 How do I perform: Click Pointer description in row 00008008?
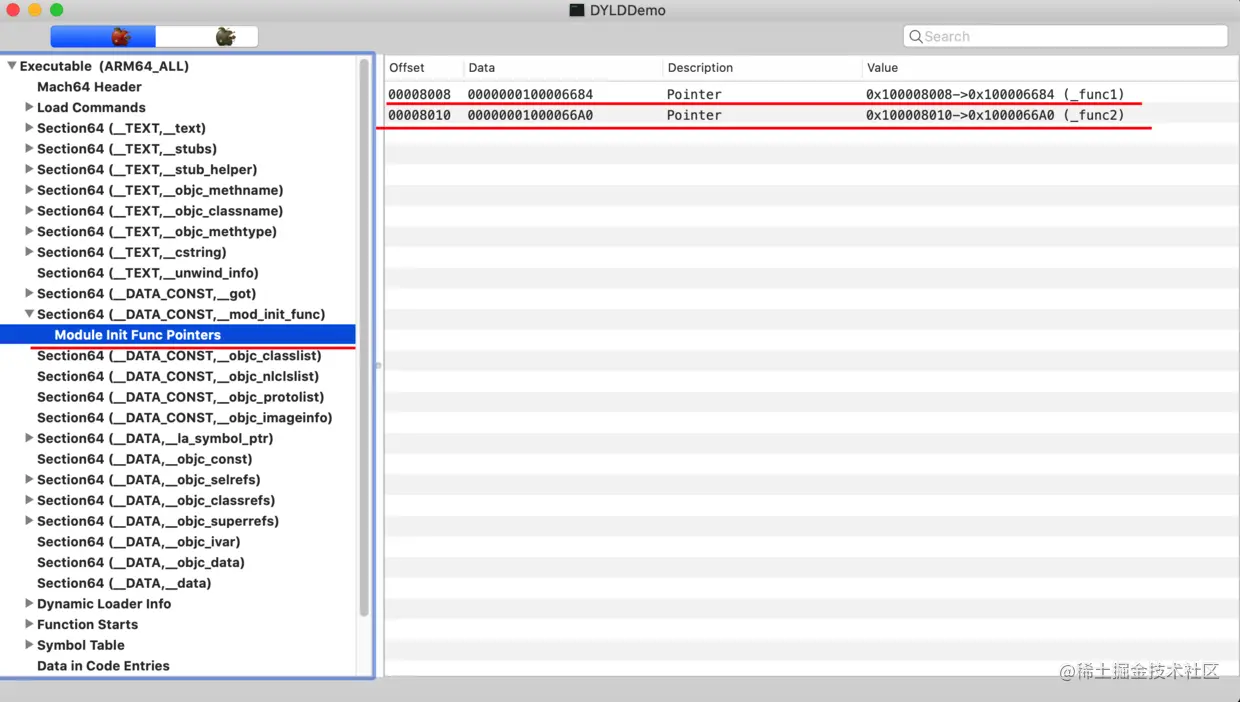[x=694, y=94]
